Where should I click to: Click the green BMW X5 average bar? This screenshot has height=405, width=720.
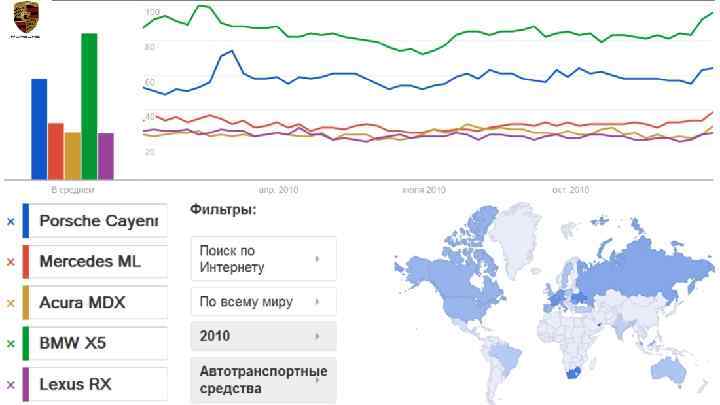89,105
